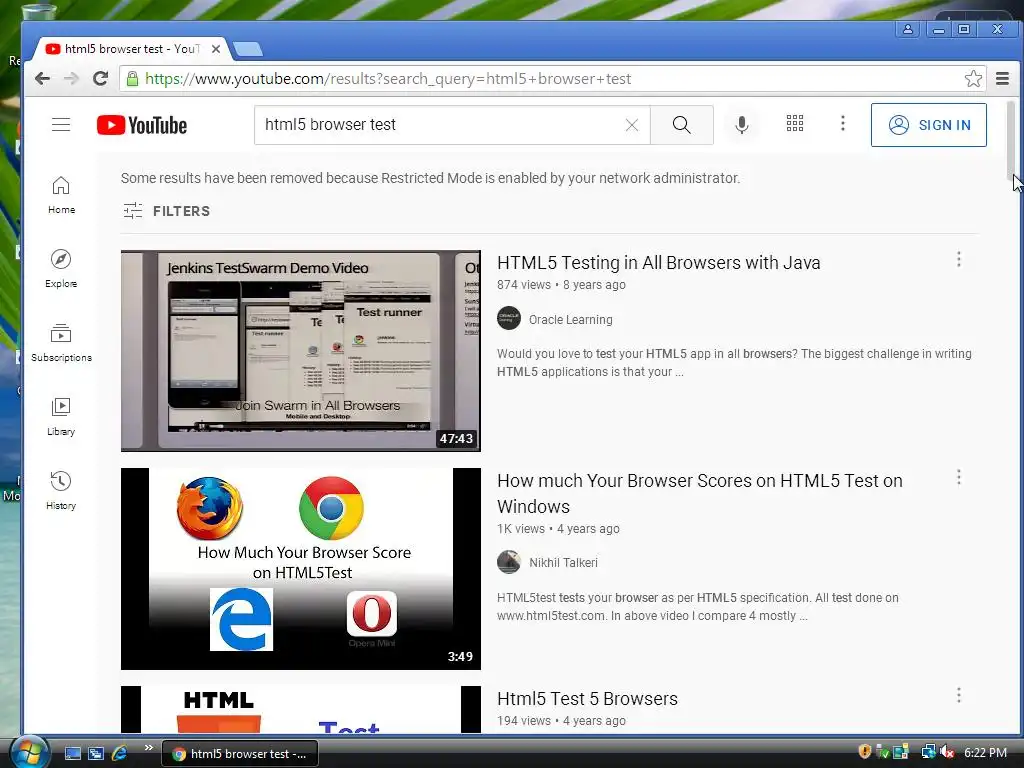Open History in the sidebar
This screenshot has height=768, width=1024.
(61, 490)
